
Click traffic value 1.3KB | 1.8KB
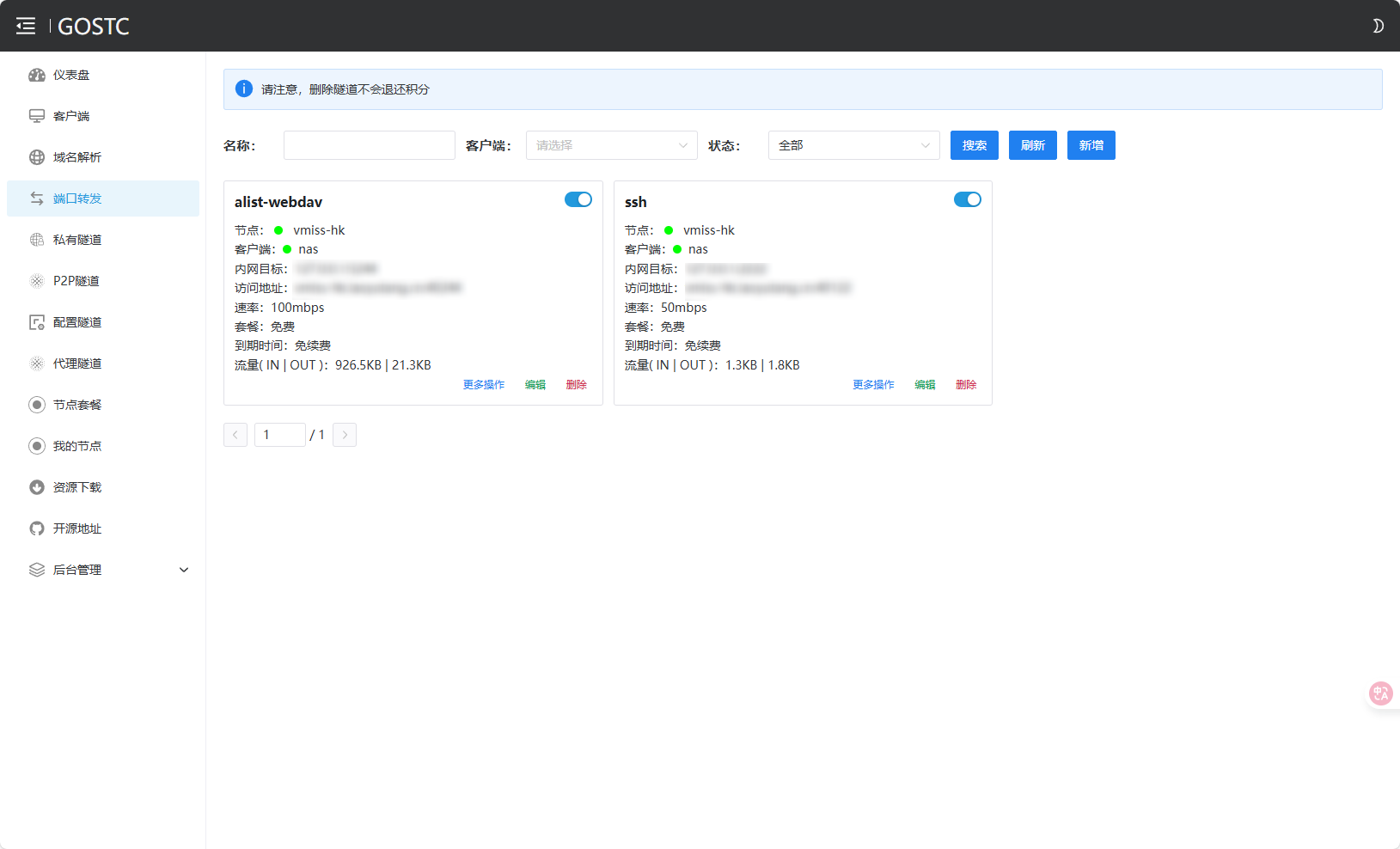pos(762,365)
